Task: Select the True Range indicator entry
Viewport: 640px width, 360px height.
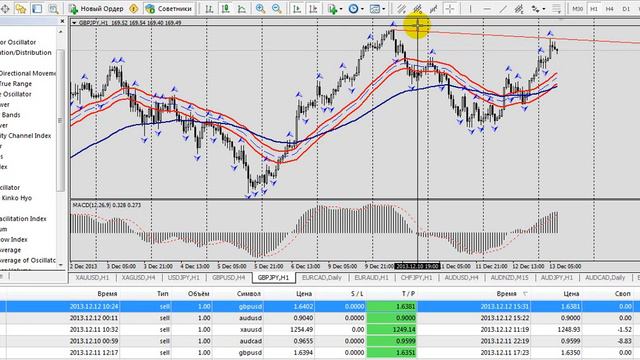Action: (16, 84)
